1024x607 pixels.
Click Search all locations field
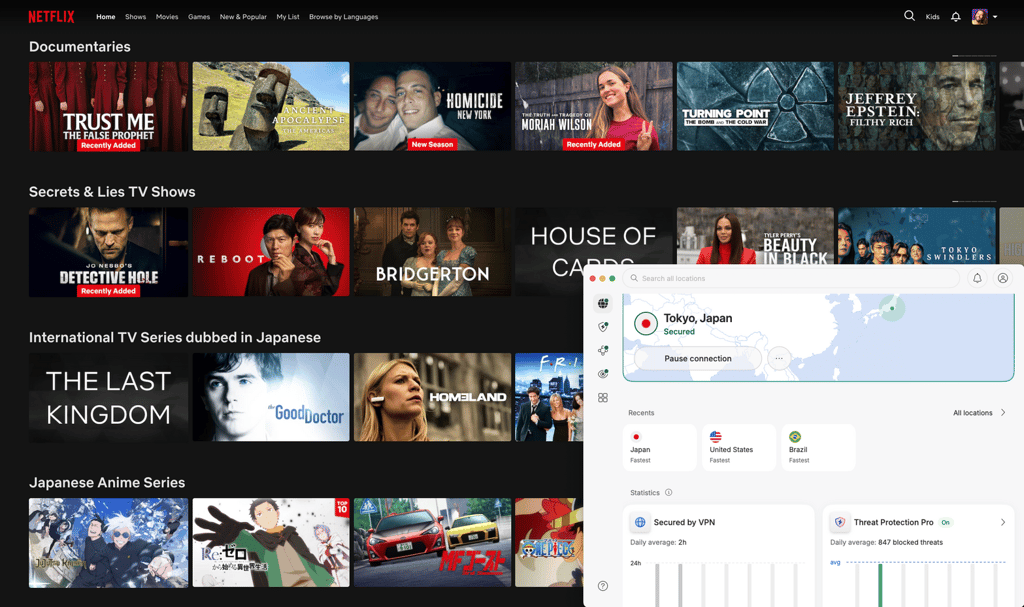791,278
